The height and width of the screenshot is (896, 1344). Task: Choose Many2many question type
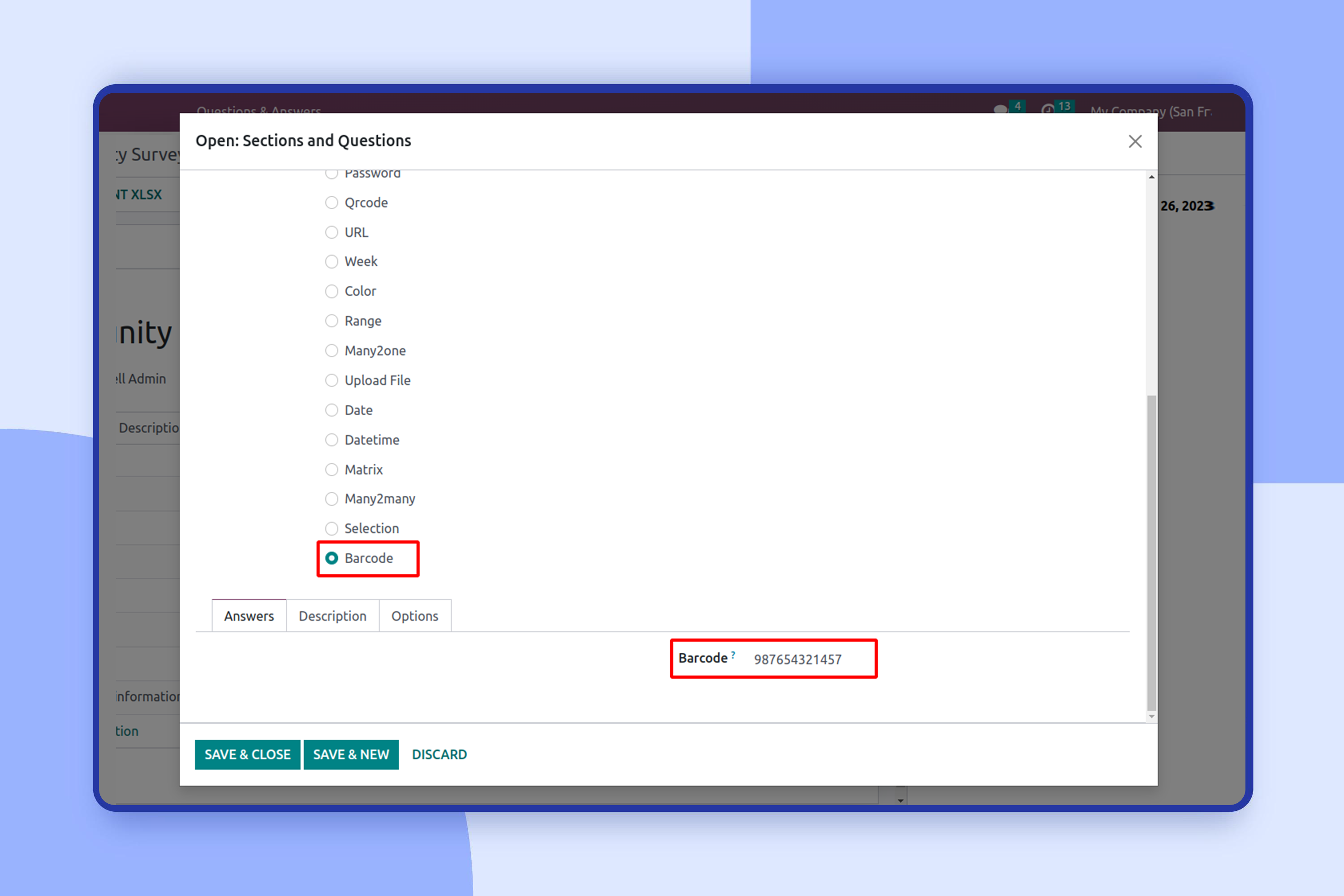tap(332, 499)
